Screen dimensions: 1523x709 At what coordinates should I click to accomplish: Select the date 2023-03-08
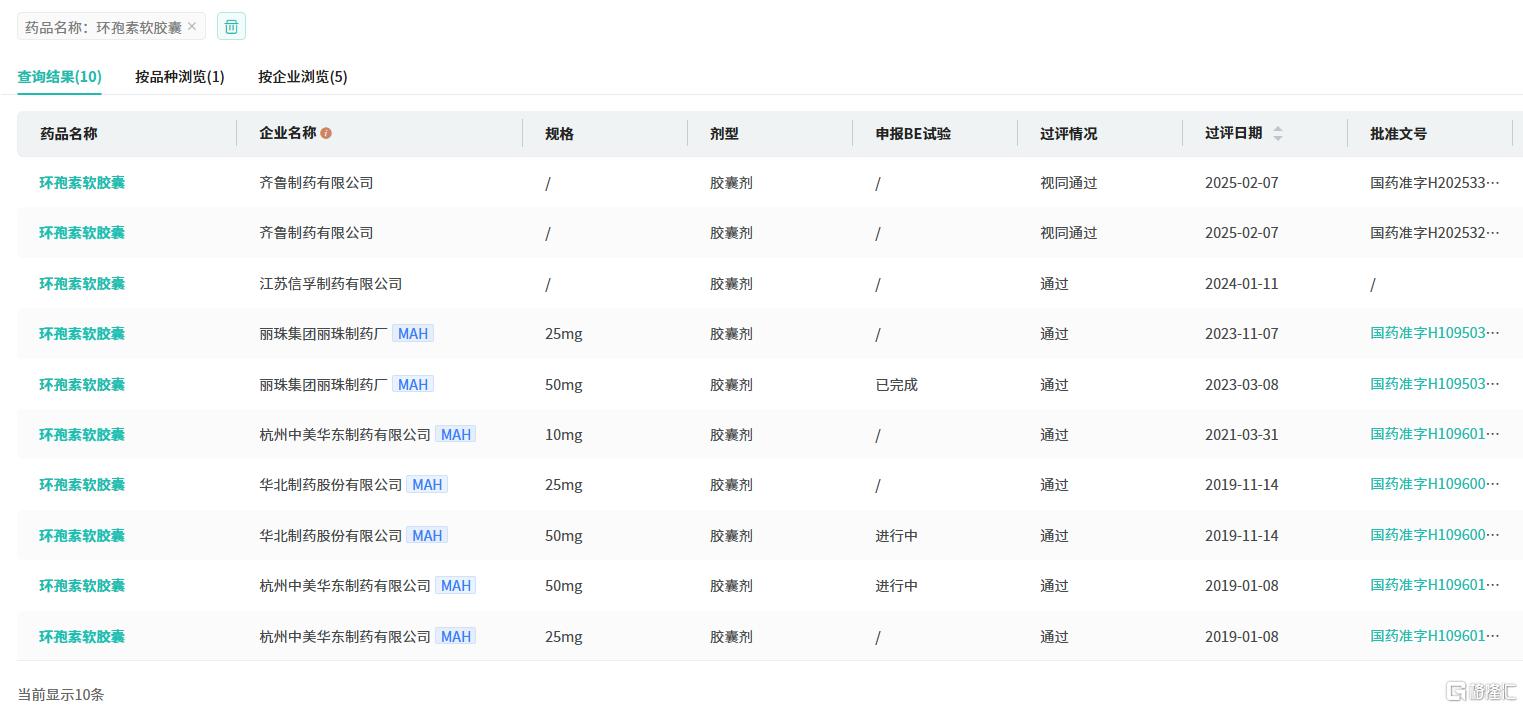(x=1242, y=385)
